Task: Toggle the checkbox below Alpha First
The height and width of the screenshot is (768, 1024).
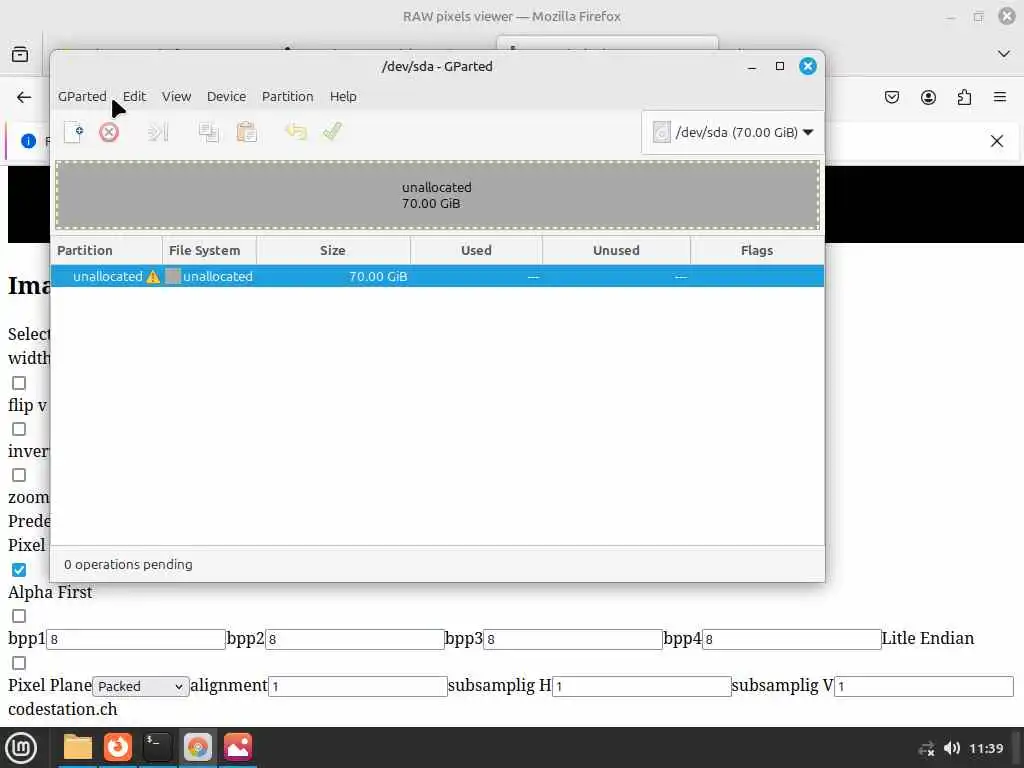Action: (19, 616)
